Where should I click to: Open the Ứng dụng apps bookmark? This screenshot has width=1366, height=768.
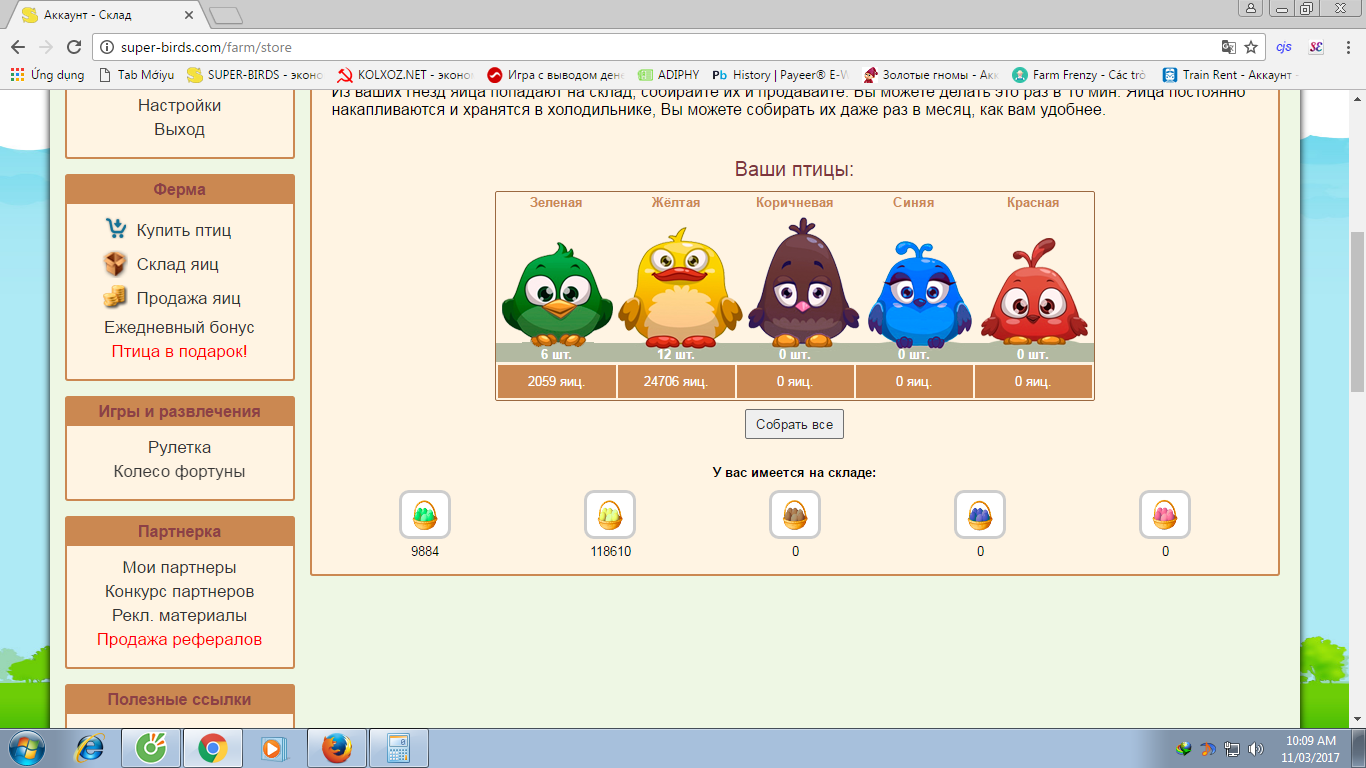46,75
